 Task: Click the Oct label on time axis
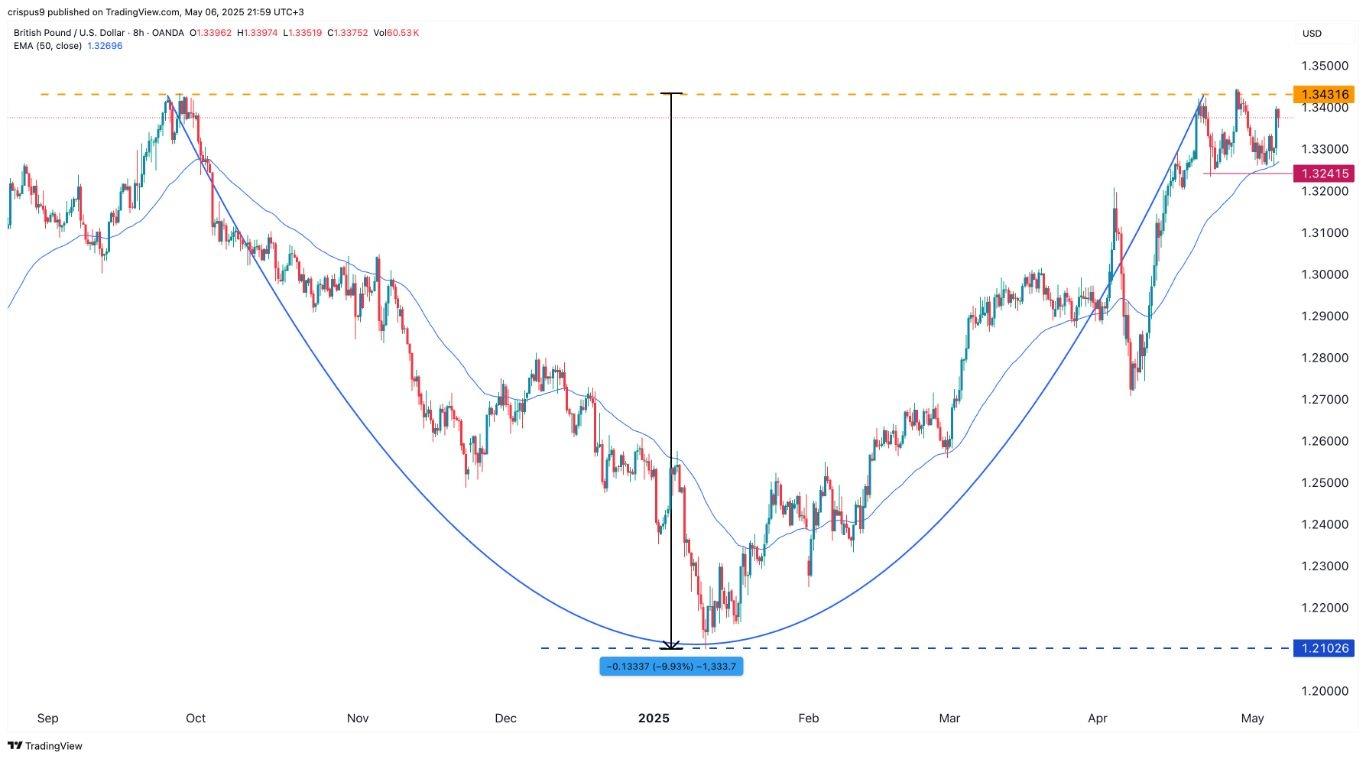pyautogui.click(x=195, y=718)
